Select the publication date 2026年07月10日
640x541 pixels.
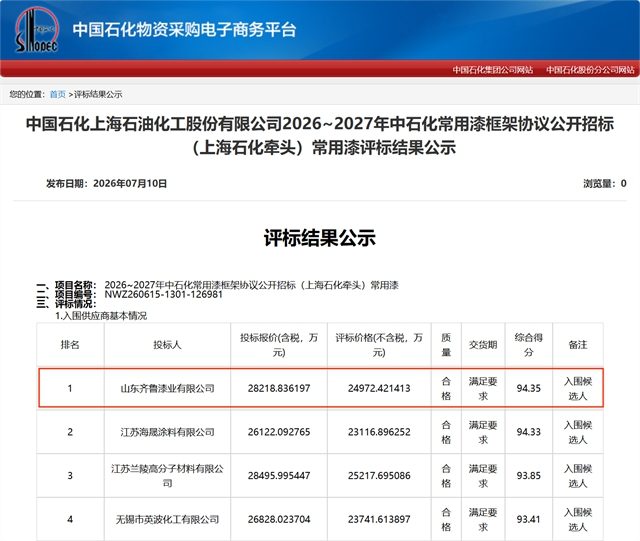pos(130,184)
